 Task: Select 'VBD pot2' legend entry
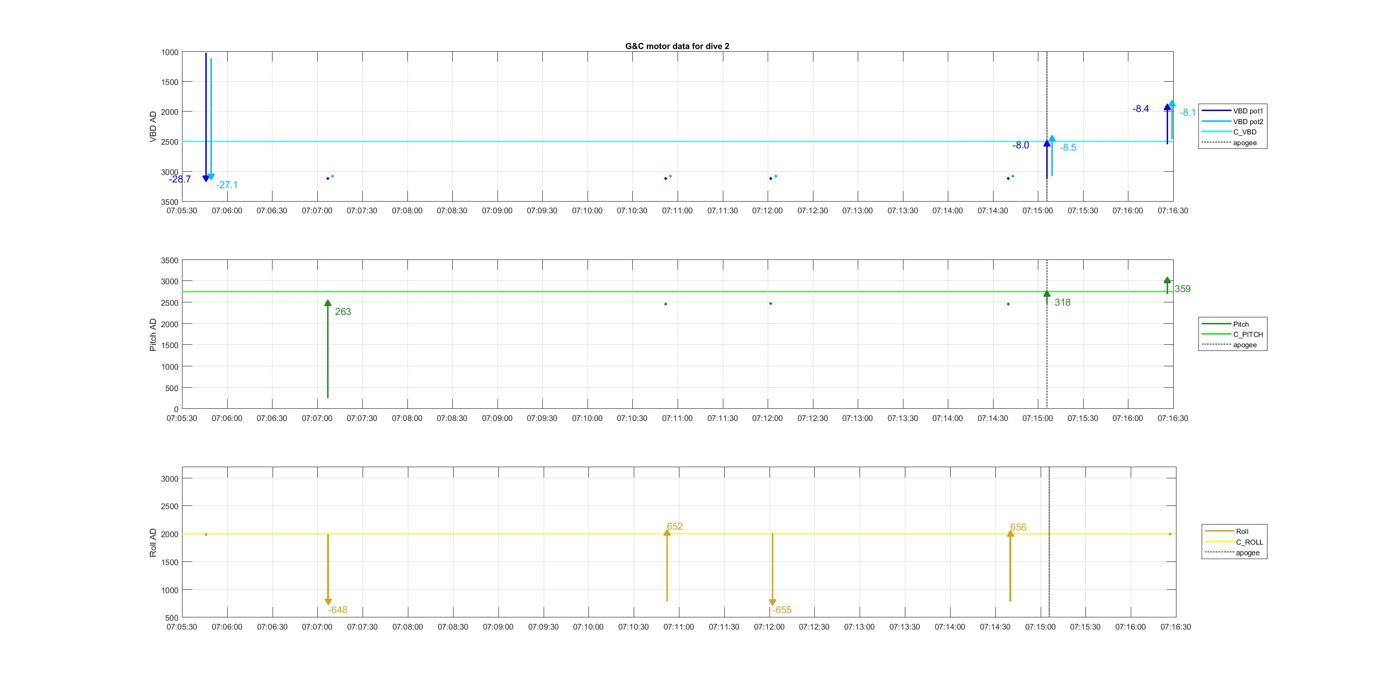(1235, 121)
